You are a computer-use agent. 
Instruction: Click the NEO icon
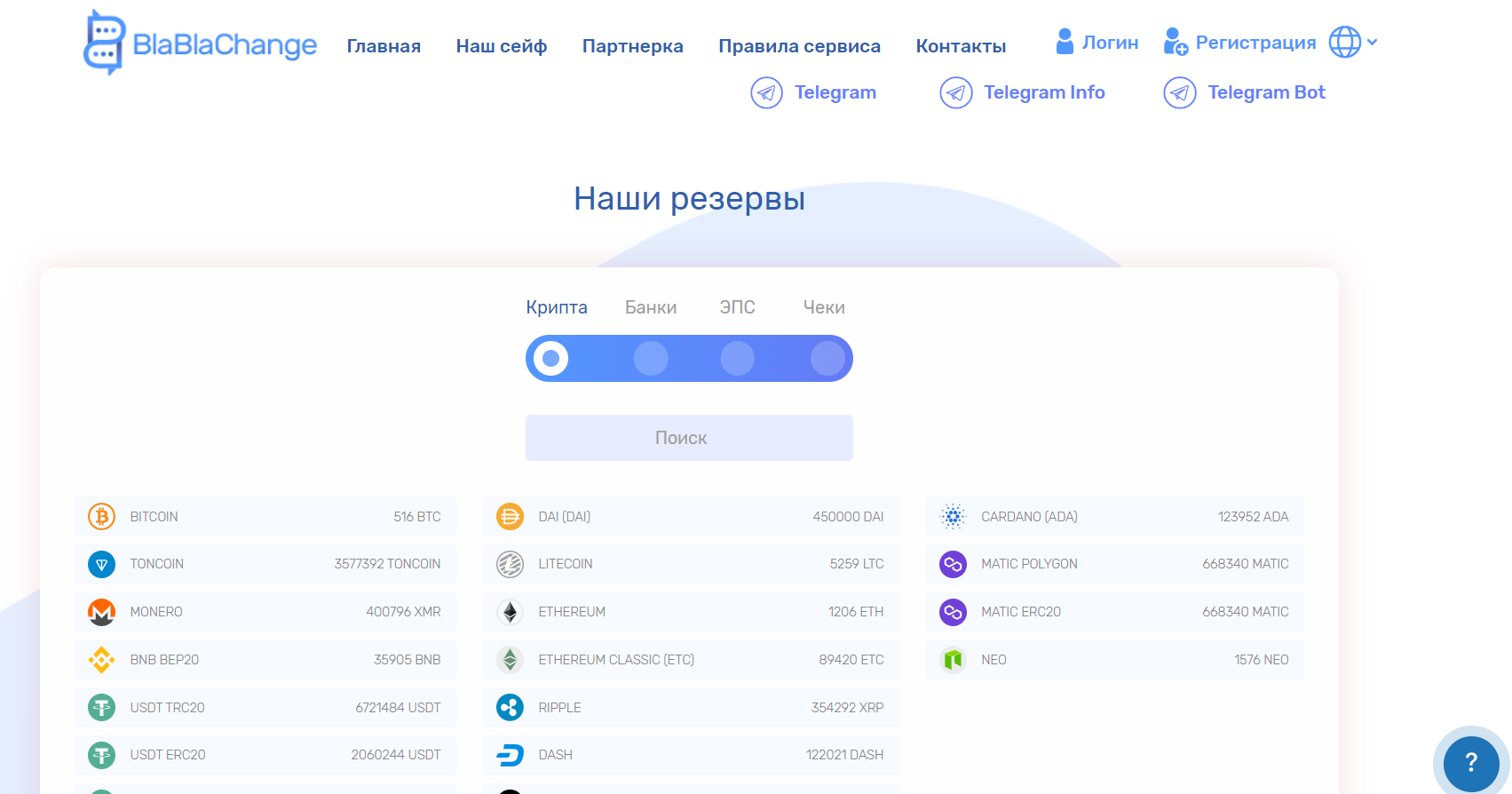coord(953,660)
